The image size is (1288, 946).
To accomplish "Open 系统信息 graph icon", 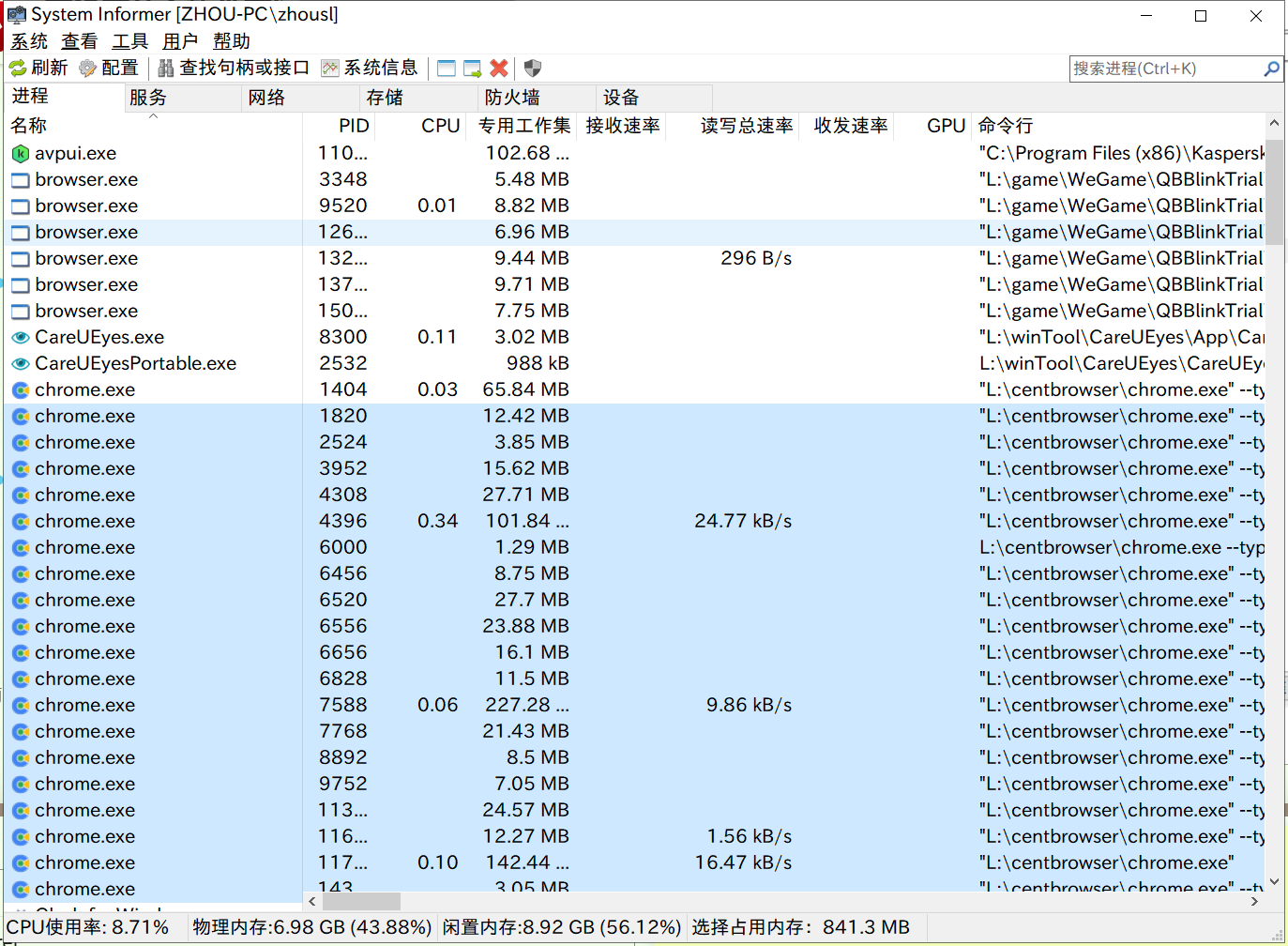I will pyautogui.click(x=329, y=69).
